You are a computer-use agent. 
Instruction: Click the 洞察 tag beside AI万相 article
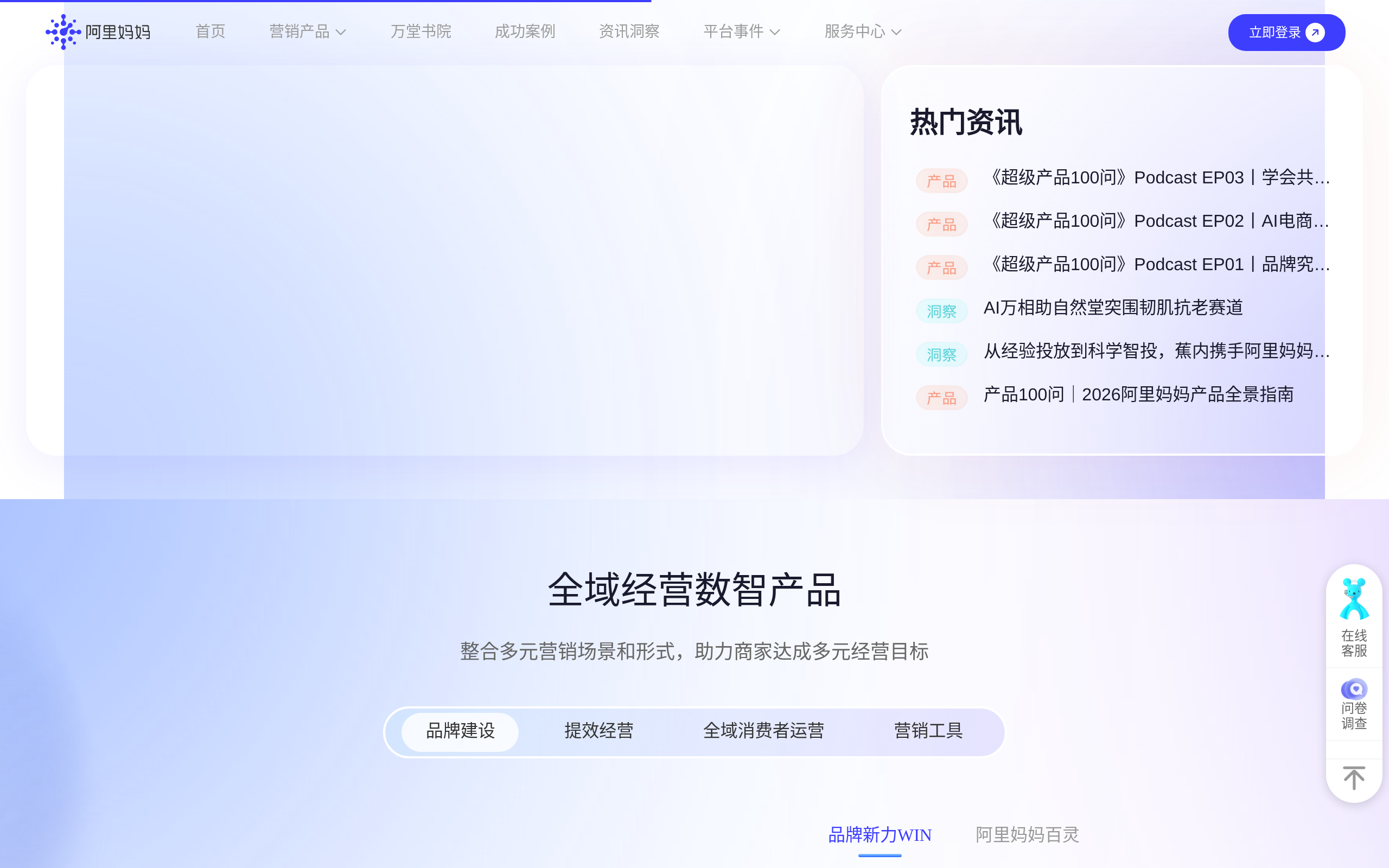pyautogui.click(x=941, y=311)
